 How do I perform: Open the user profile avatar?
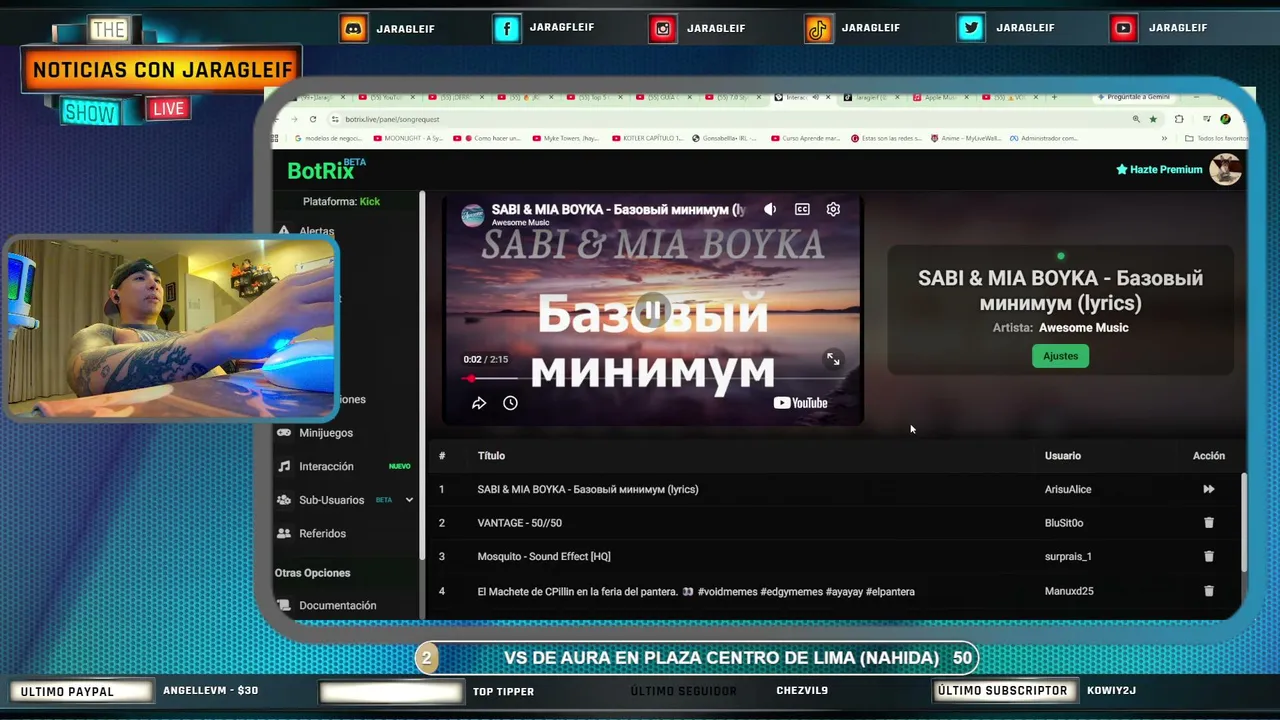pyautogui.click(x=1226, y=170)
